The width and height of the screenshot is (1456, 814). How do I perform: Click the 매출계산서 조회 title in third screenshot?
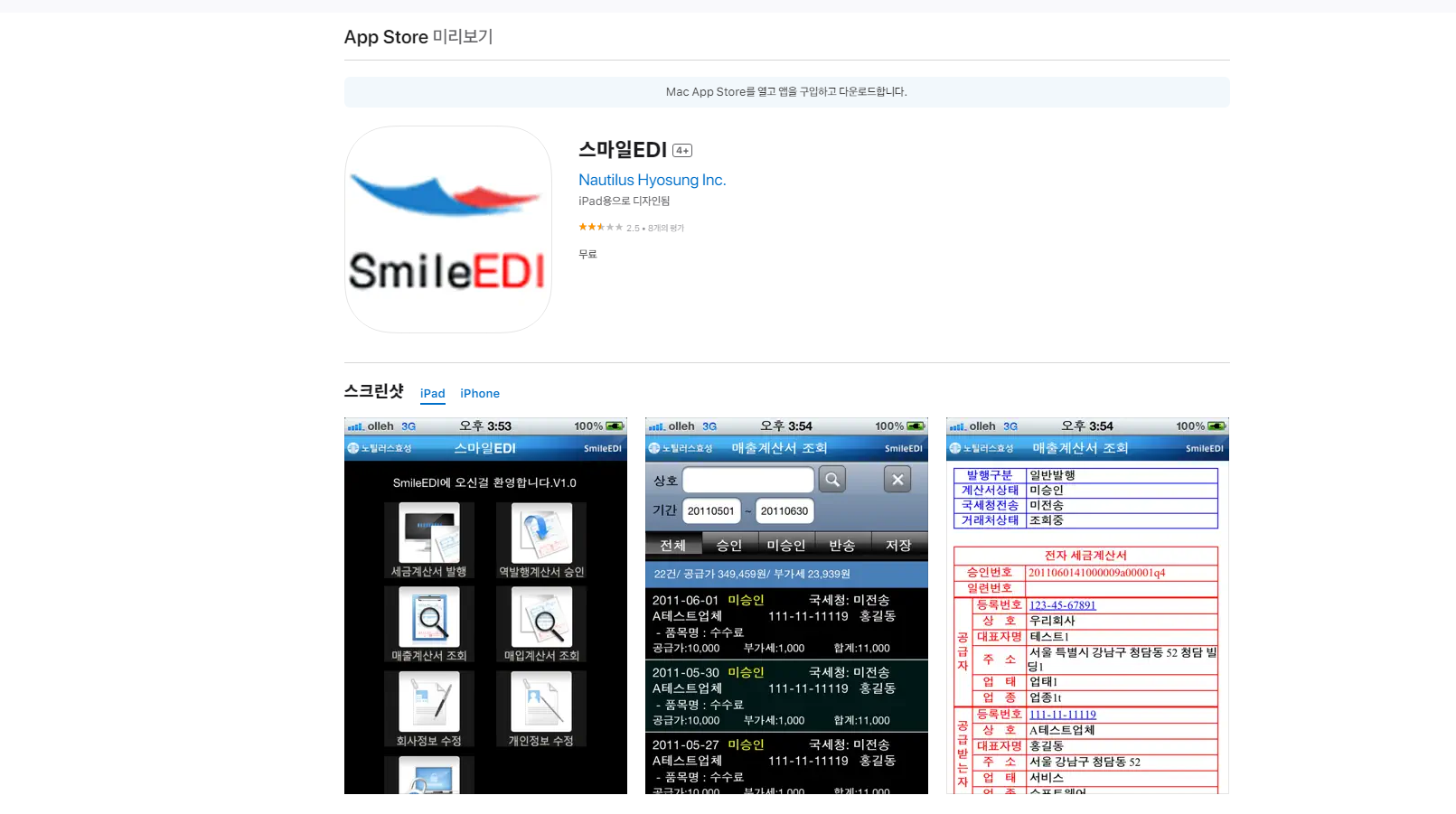pos(1080,448)
